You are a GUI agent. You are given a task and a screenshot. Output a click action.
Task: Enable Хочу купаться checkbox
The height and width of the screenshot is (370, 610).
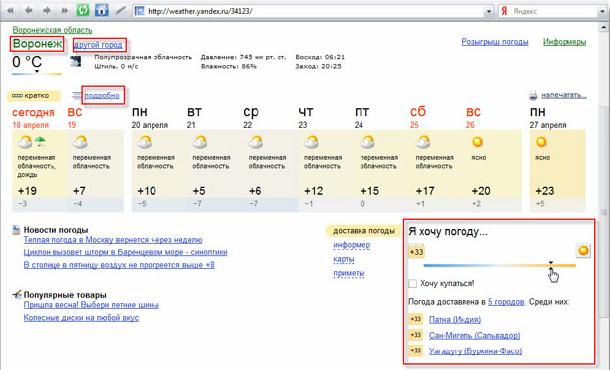(x=412, y=284)
